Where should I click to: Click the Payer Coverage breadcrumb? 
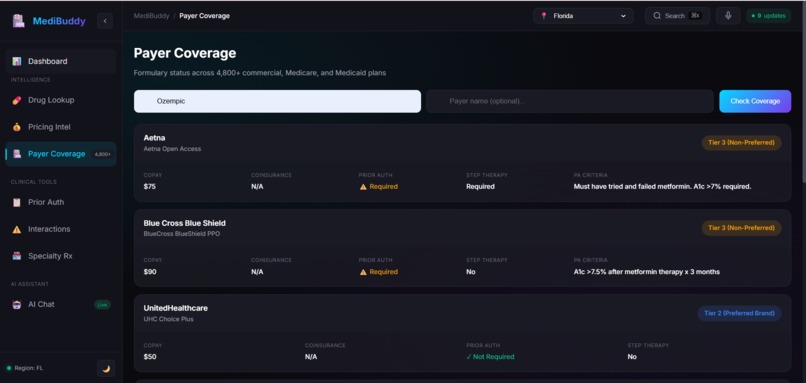(205, 16)
